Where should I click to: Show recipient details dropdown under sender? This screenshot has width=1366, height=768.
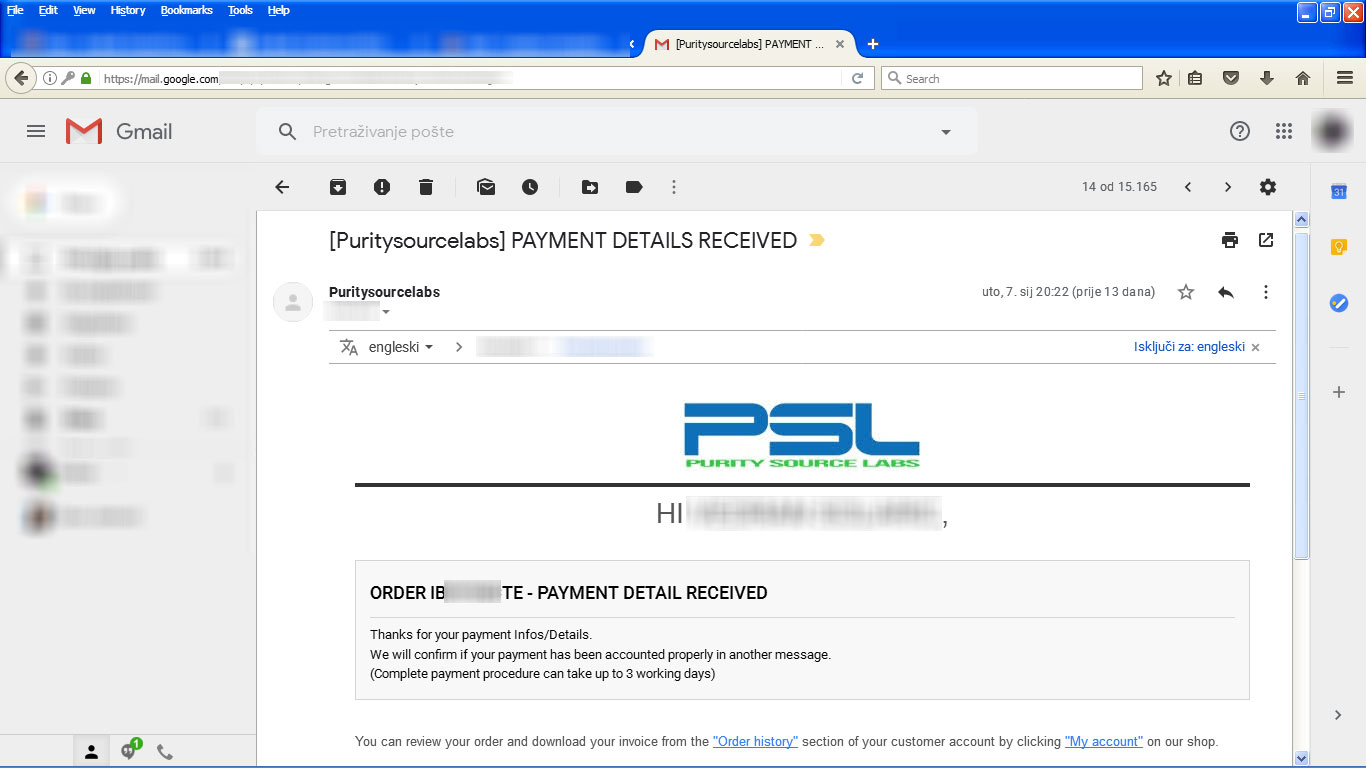click(386, 312)
